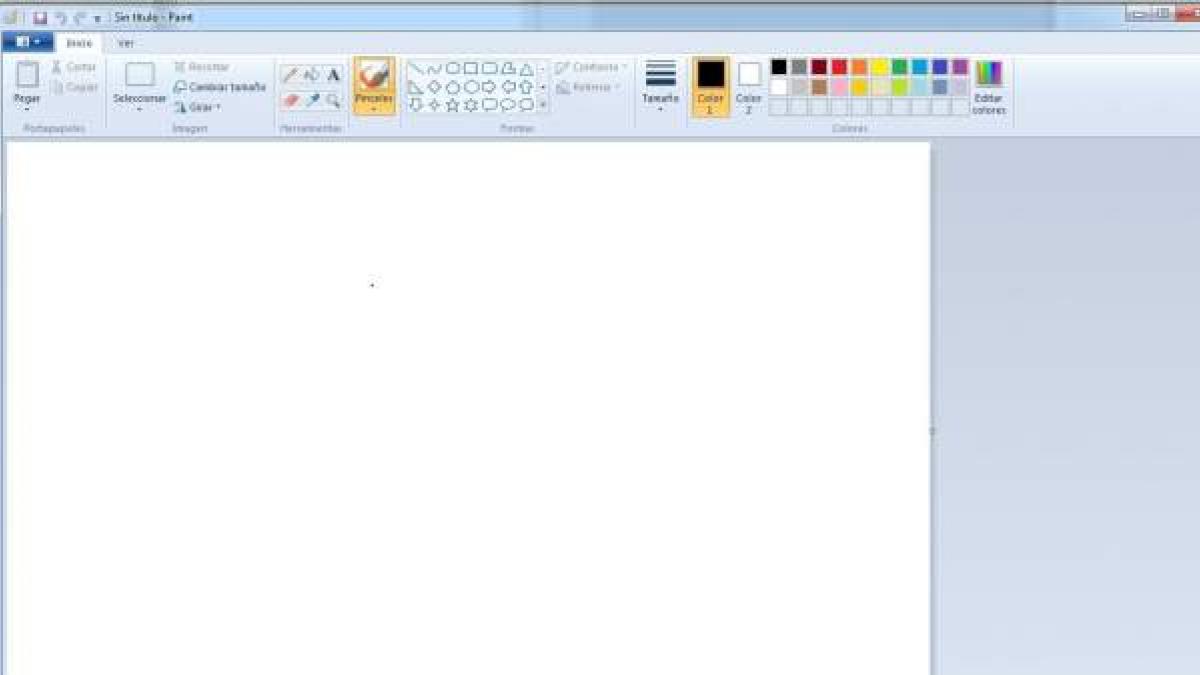This screenshot has width=1200, height=675.
Task: Choose the Pentagon shape
Action: (452, 87)
